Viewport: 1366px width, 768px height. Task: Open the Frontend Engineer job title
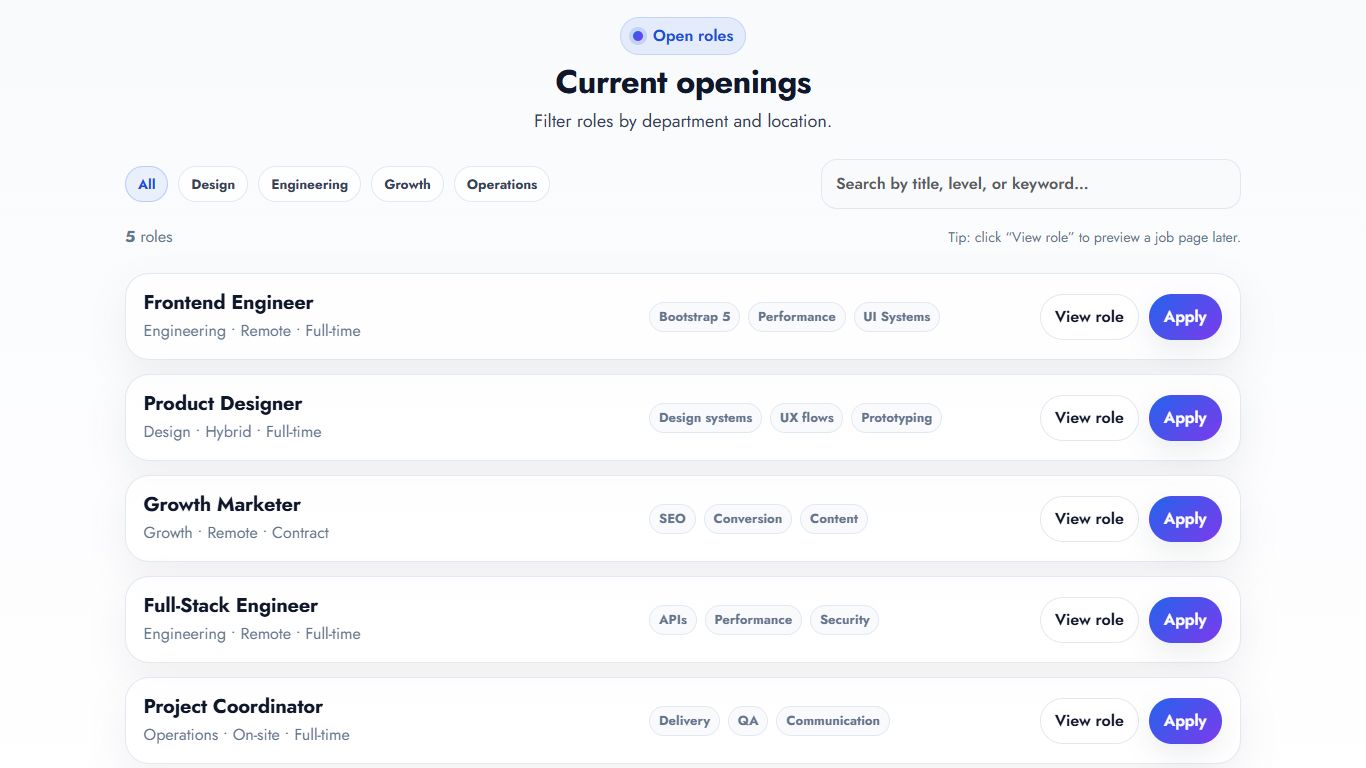click(x=228, y=302)
